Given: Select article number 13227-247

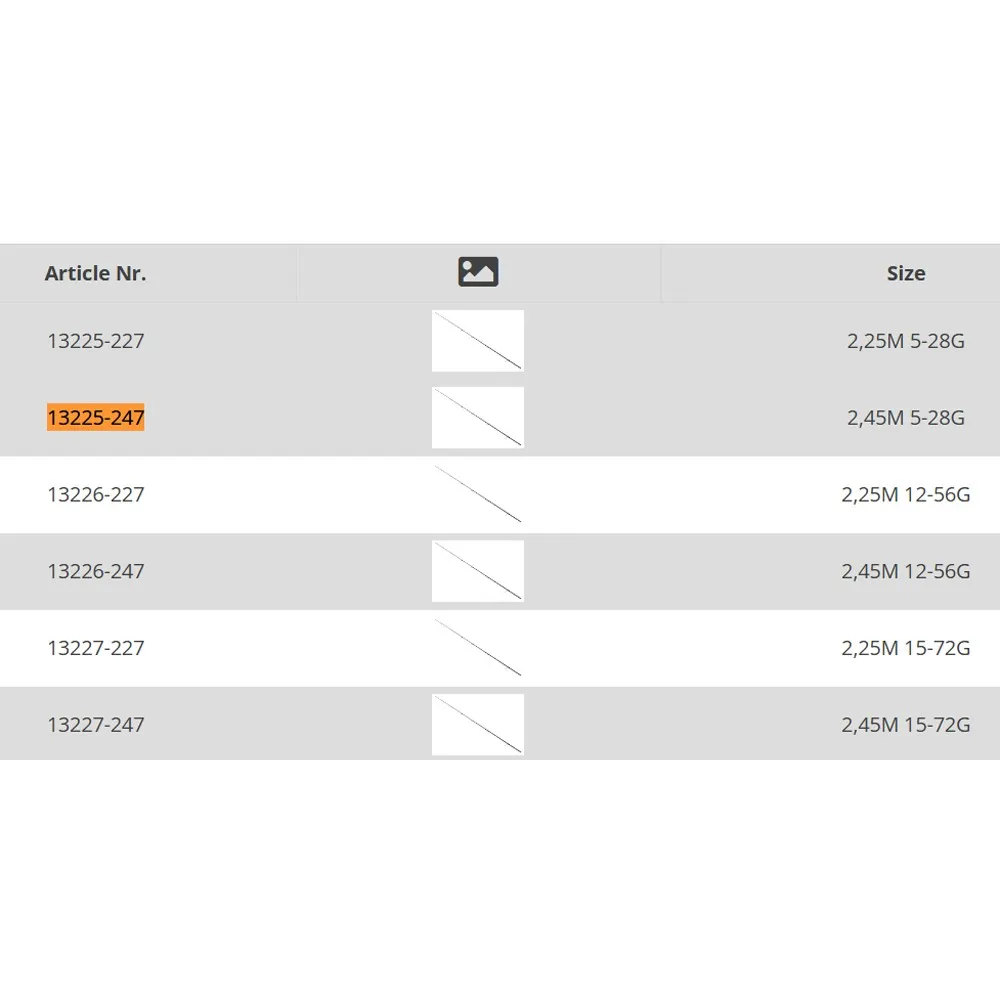Looking at the screenshot, I should [96, 725].
